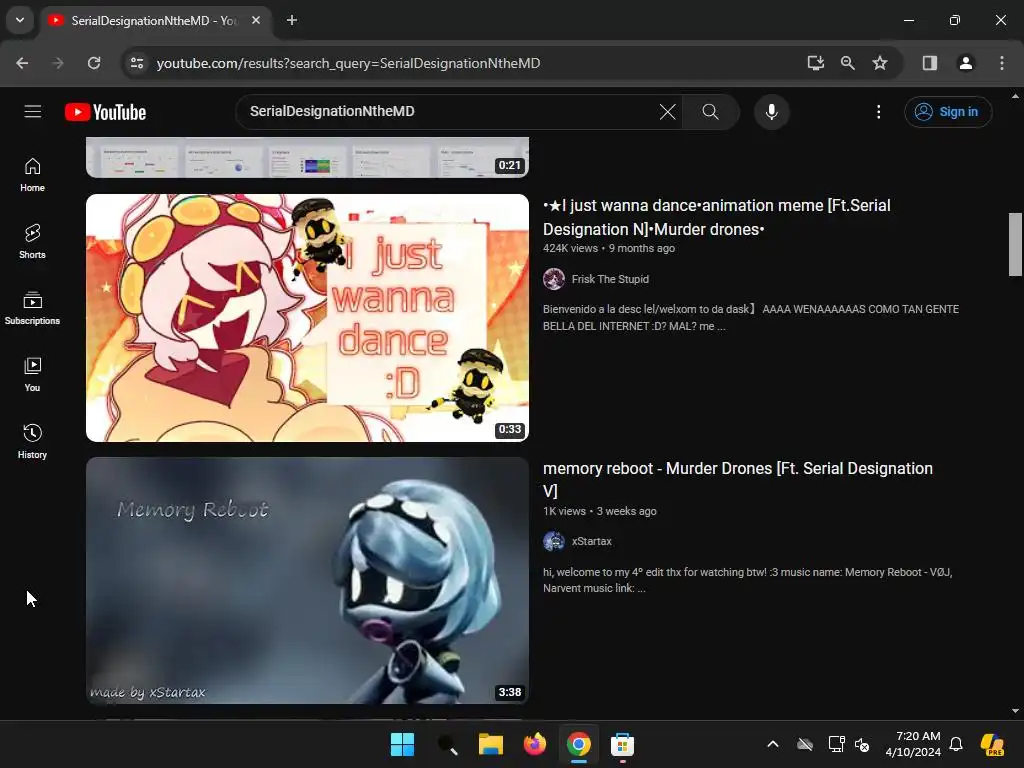Click the muted volume tray icon
The image size is (1024, 768).
tap(863, 744)
